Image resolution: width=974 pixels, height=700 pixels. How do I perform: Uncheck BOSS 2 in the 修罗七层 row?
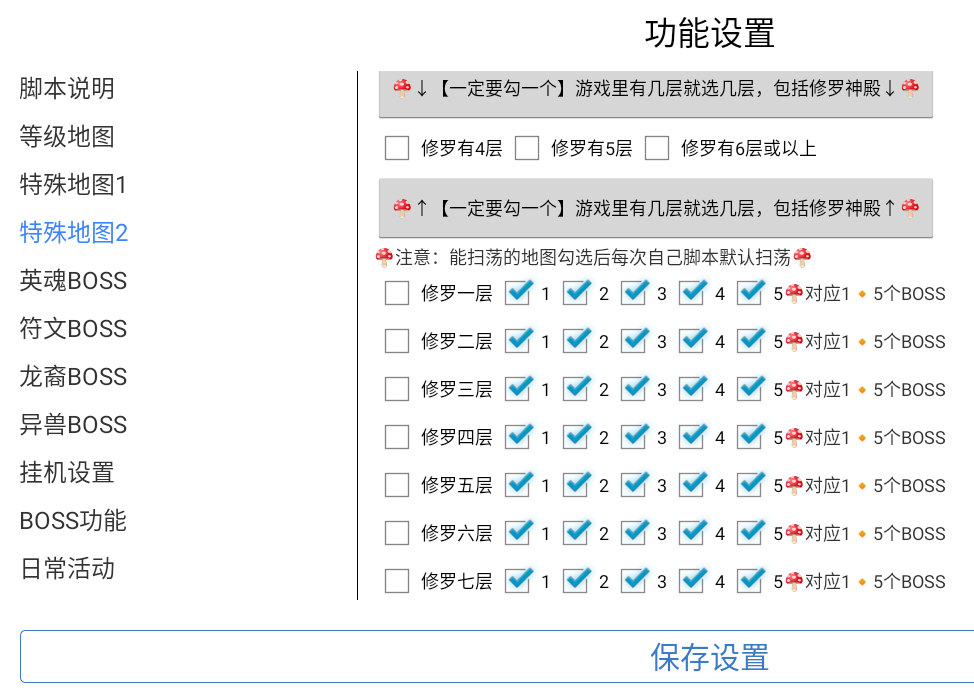point(575,581)
